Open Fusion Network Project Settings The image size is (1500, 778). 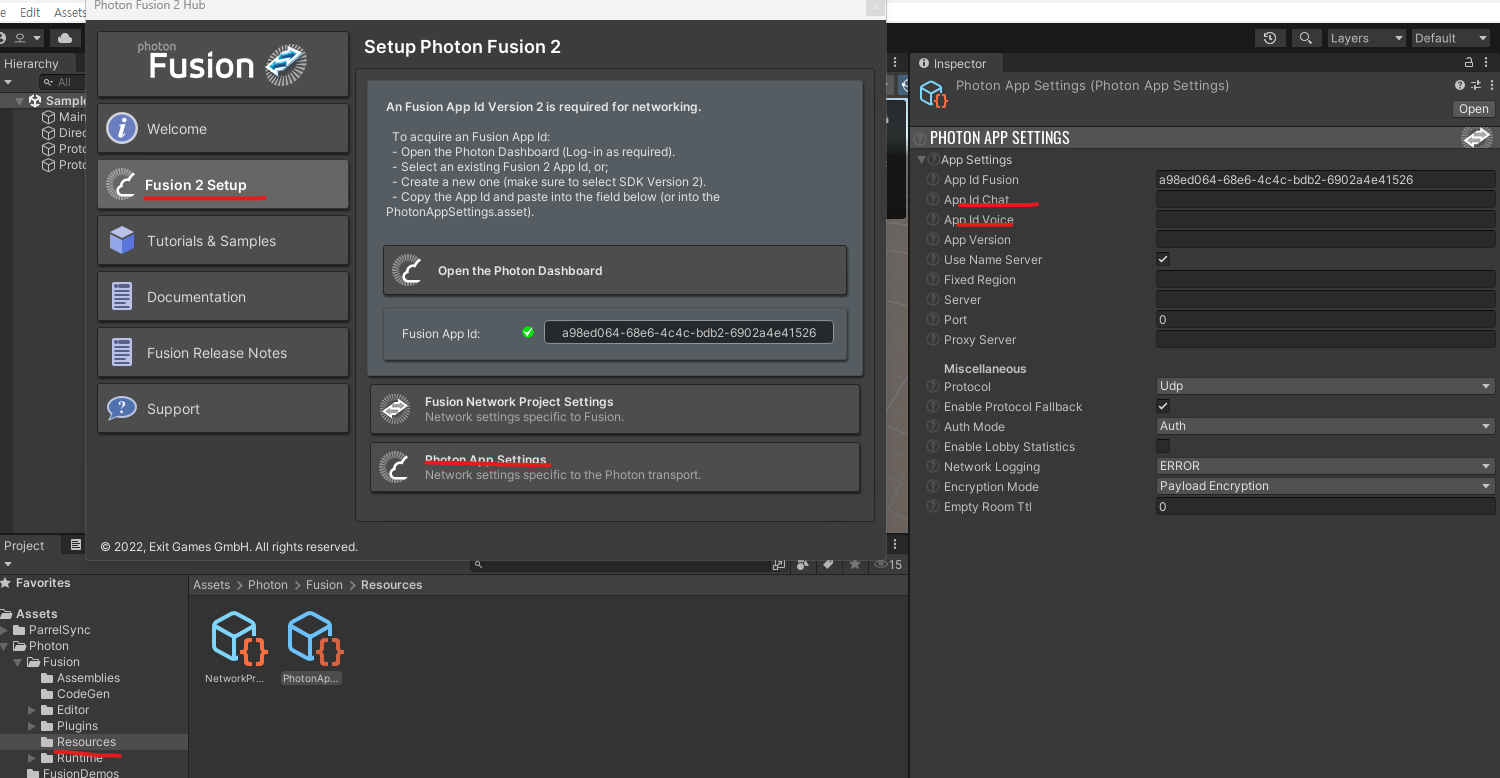615,409
